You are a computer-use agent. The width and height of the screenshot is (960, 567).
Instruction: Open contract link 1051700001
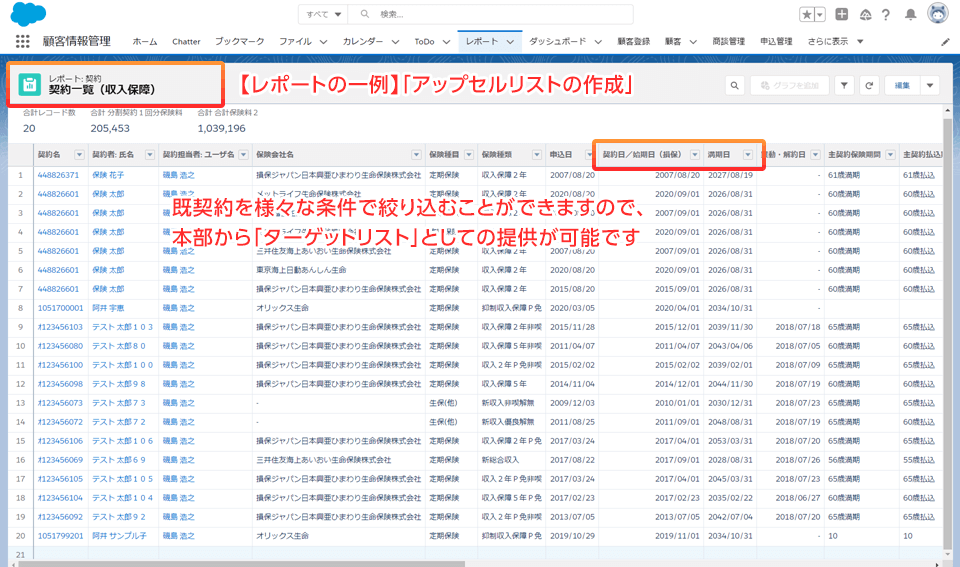(x=59, y=309)
